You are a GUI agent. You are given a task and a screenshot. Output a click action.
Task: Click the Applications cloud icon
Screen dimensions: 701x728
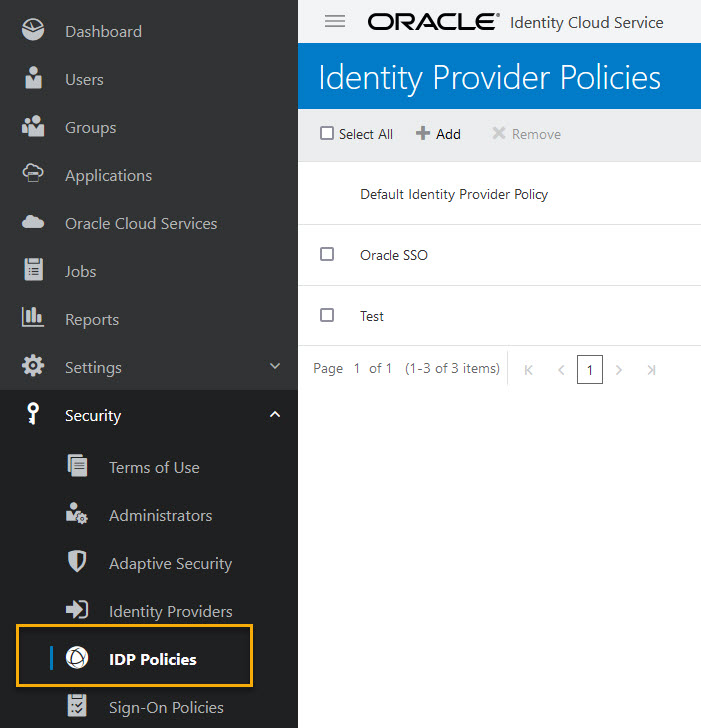(x=33, y=173)
